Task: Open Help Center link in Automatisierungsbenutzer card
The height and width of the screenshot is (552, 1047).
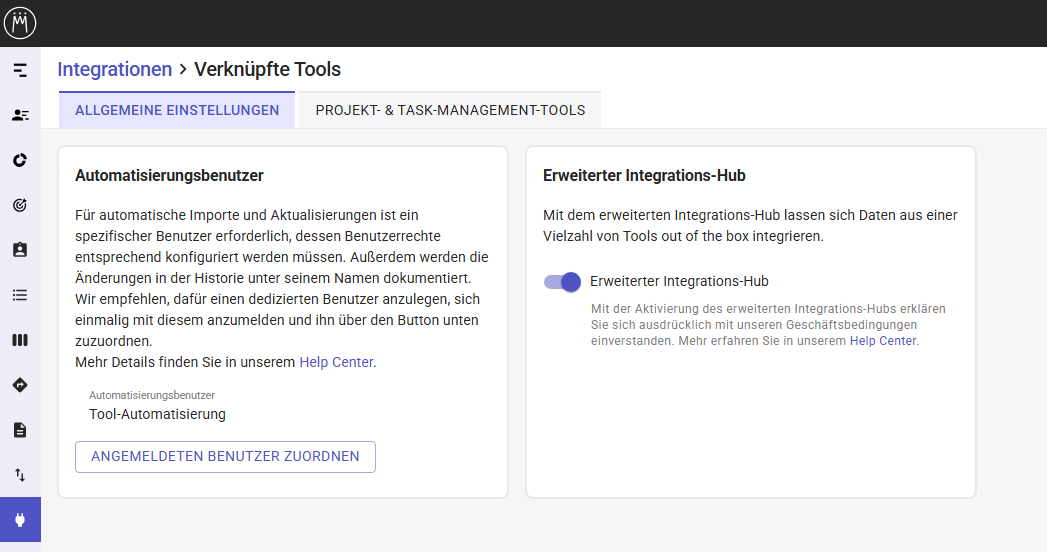Action: click(336, 362)
